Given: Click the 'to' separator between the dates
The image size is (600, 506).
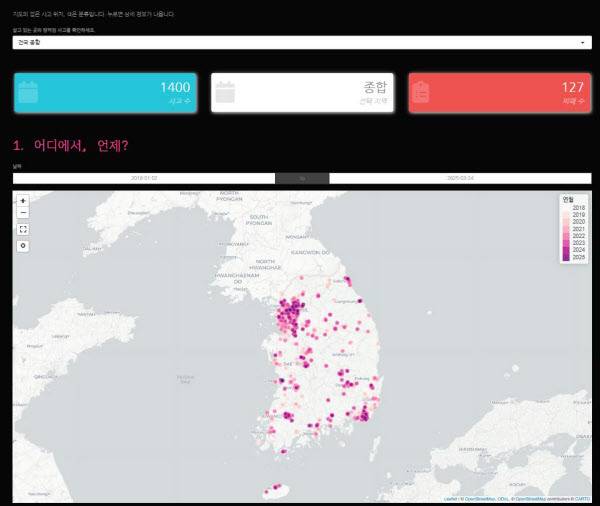Looking at the screenshot, I should coord(302,178).
